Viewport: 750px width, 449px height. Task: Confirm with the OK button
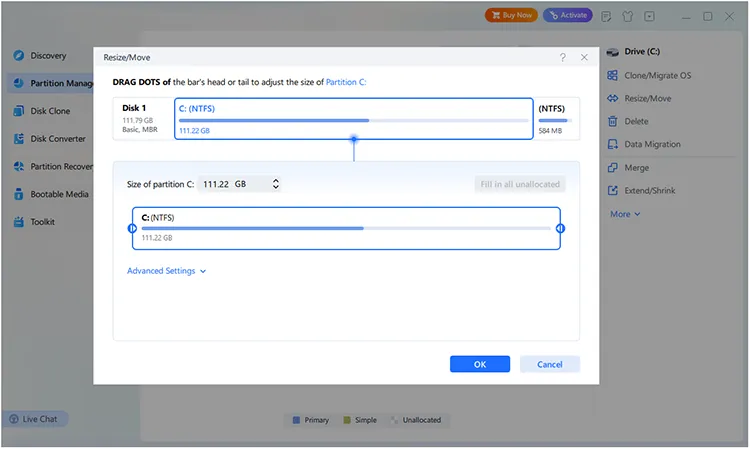480,364
